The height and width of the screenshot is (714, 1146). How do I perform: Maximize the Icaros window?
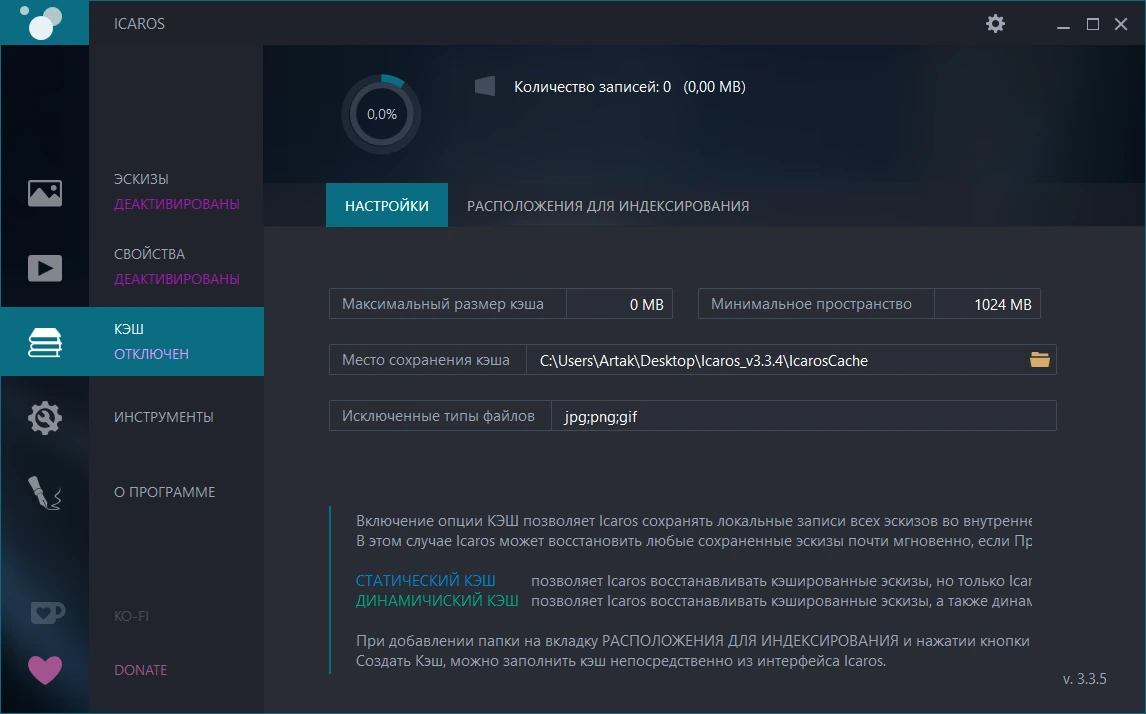click(1093, 24)
